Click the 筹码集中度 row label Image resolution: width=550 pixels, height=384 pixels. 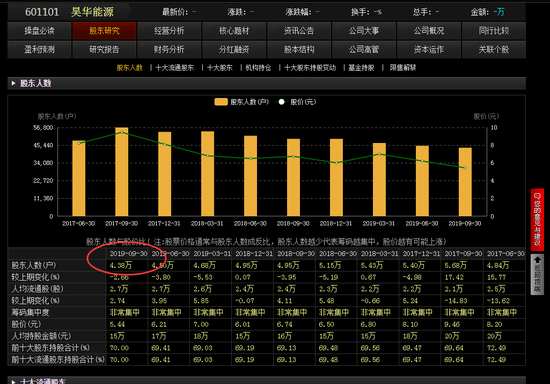point(31,312)
